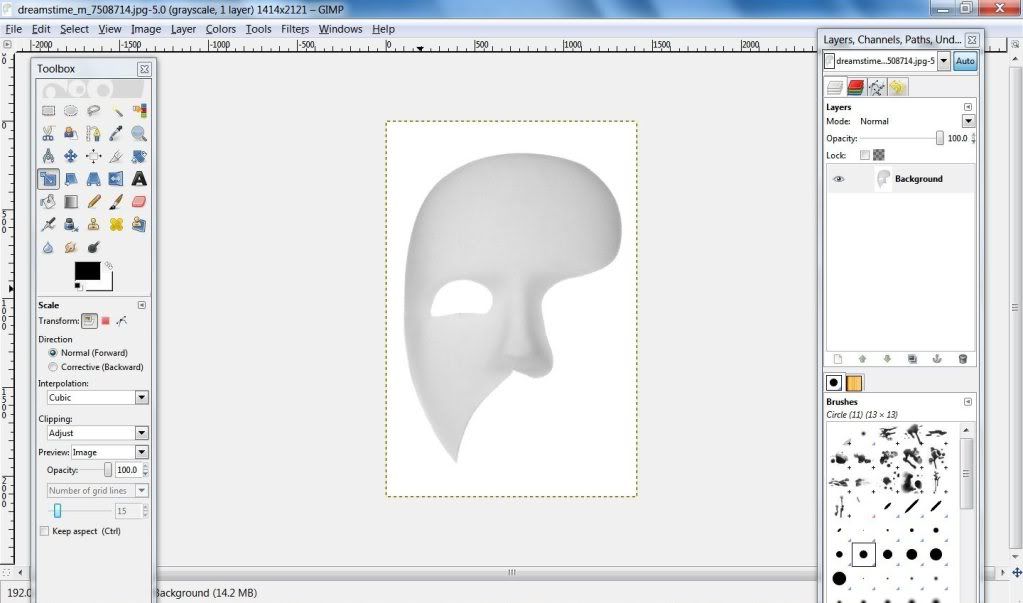Select the Measure compass tool
The height and width of the screenshot is (603, 1023).
tap(48, 156)
